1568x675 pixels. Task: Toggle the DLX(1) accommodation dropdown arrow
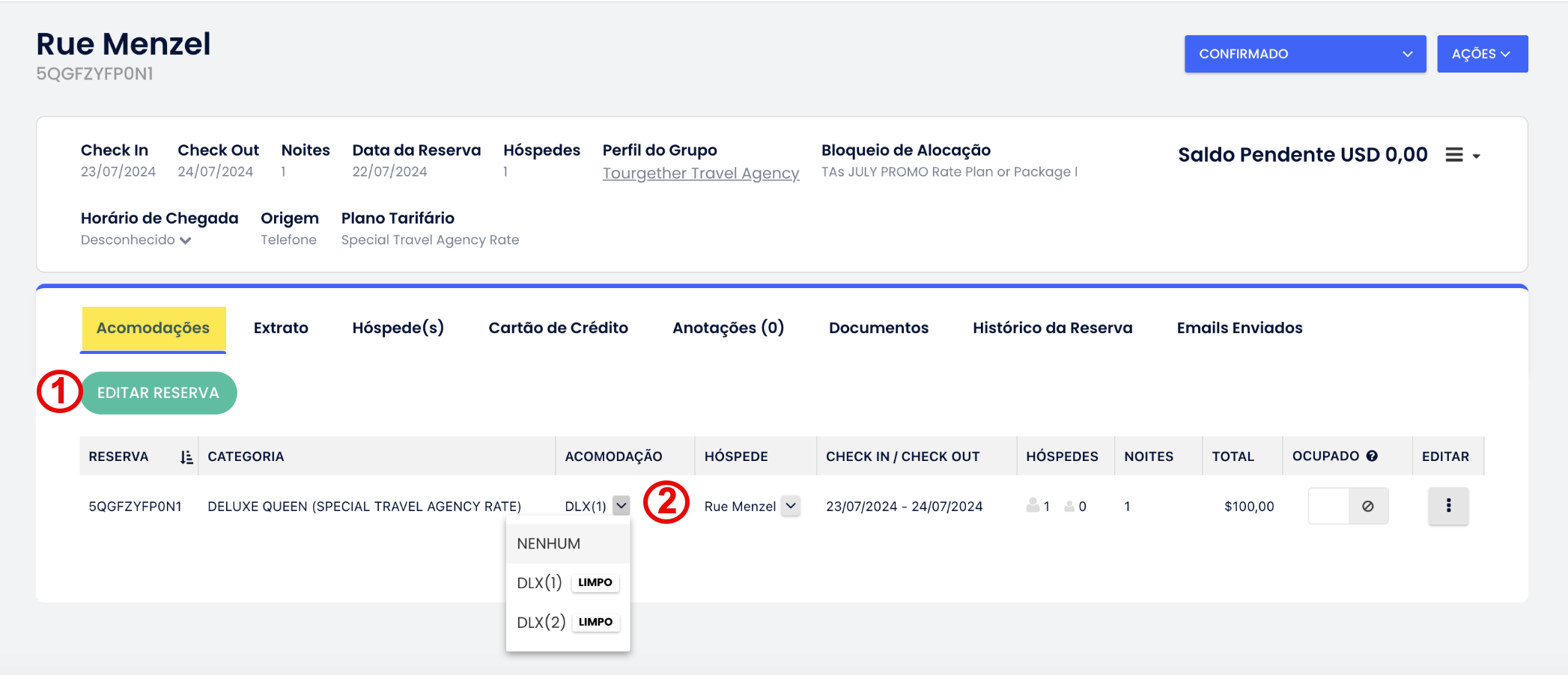621,506
